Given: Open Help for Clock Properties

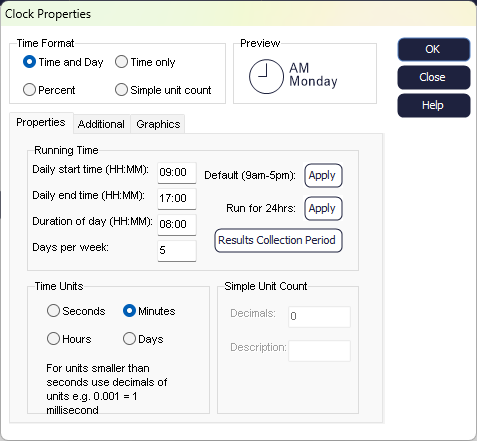Looking at the screenshot, I should click(434, 105).
